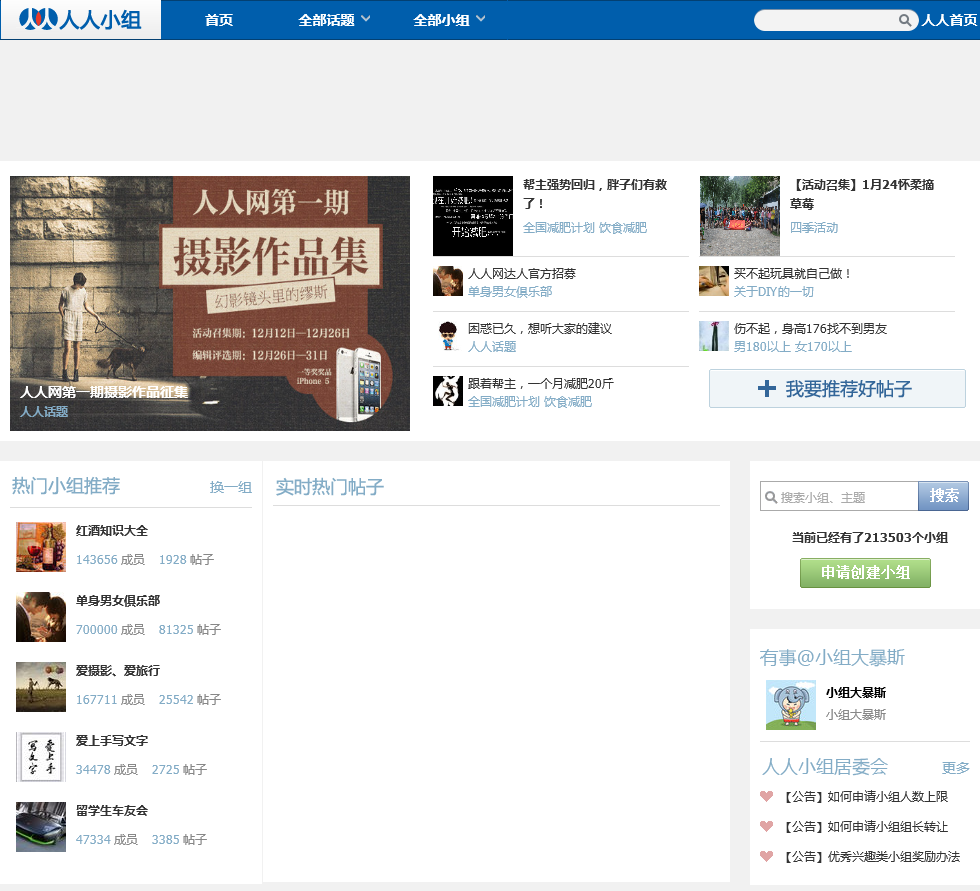The height and width of the screenshot is (891, 980).
Task: Open post 【活动召集】1月24怀柔摘草莓
Action: (862, 194)
